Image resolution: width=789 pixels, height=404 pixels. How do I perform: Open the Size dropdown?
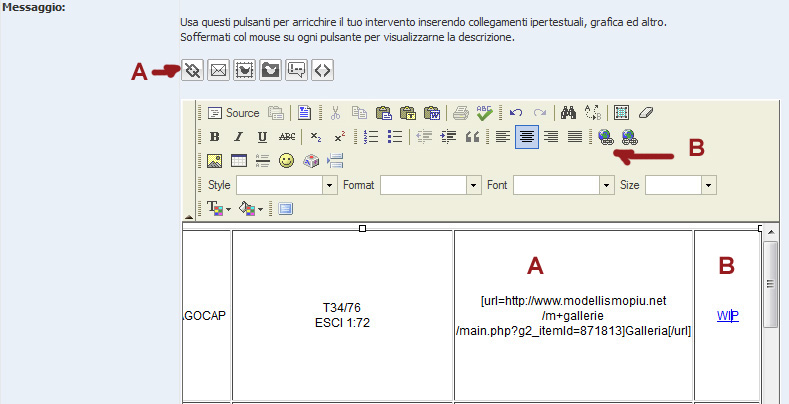click(x=709, y=185)
